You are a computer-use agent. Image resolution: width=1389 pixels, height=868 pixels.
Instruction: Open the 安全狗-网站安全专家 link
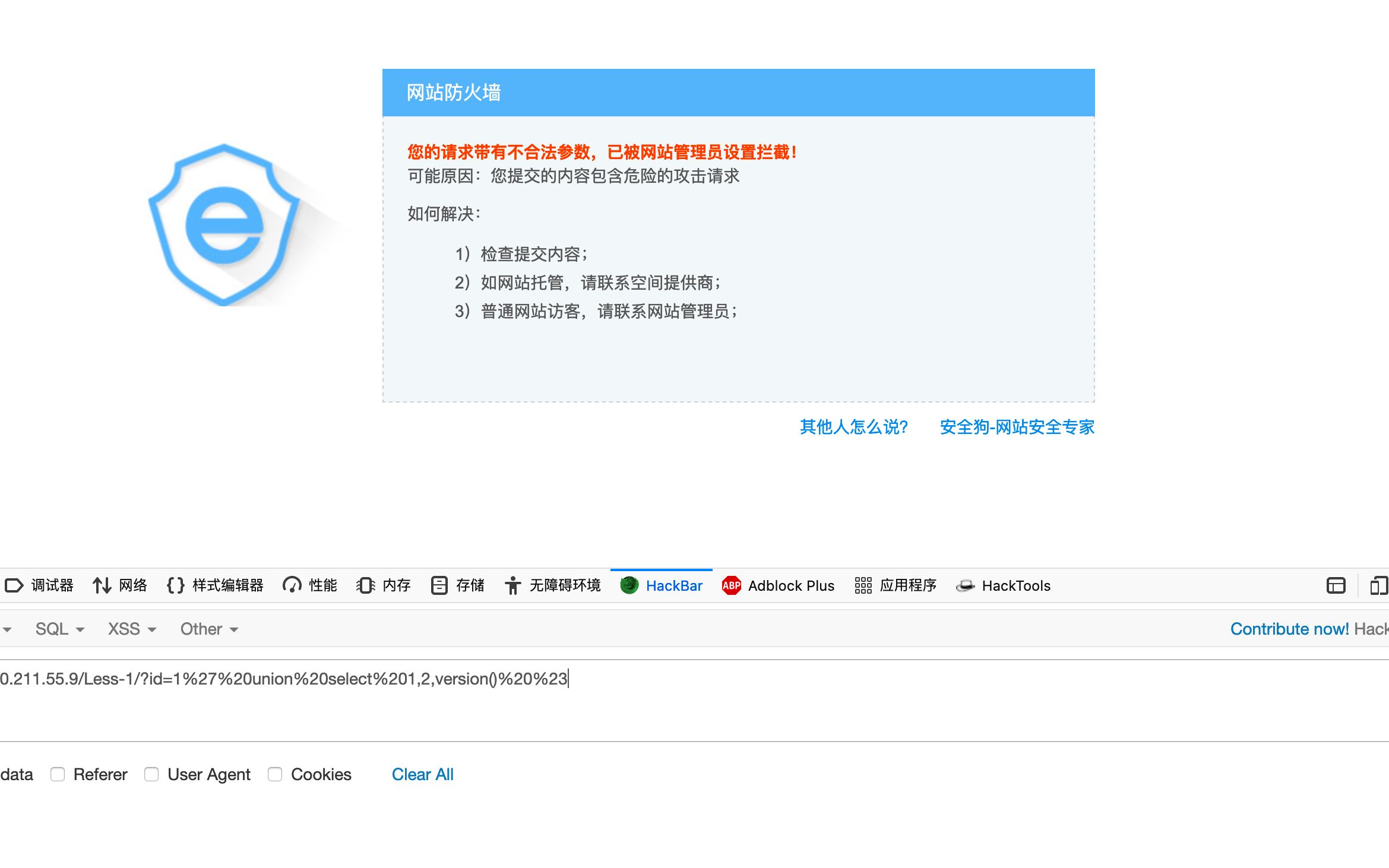1017,427
